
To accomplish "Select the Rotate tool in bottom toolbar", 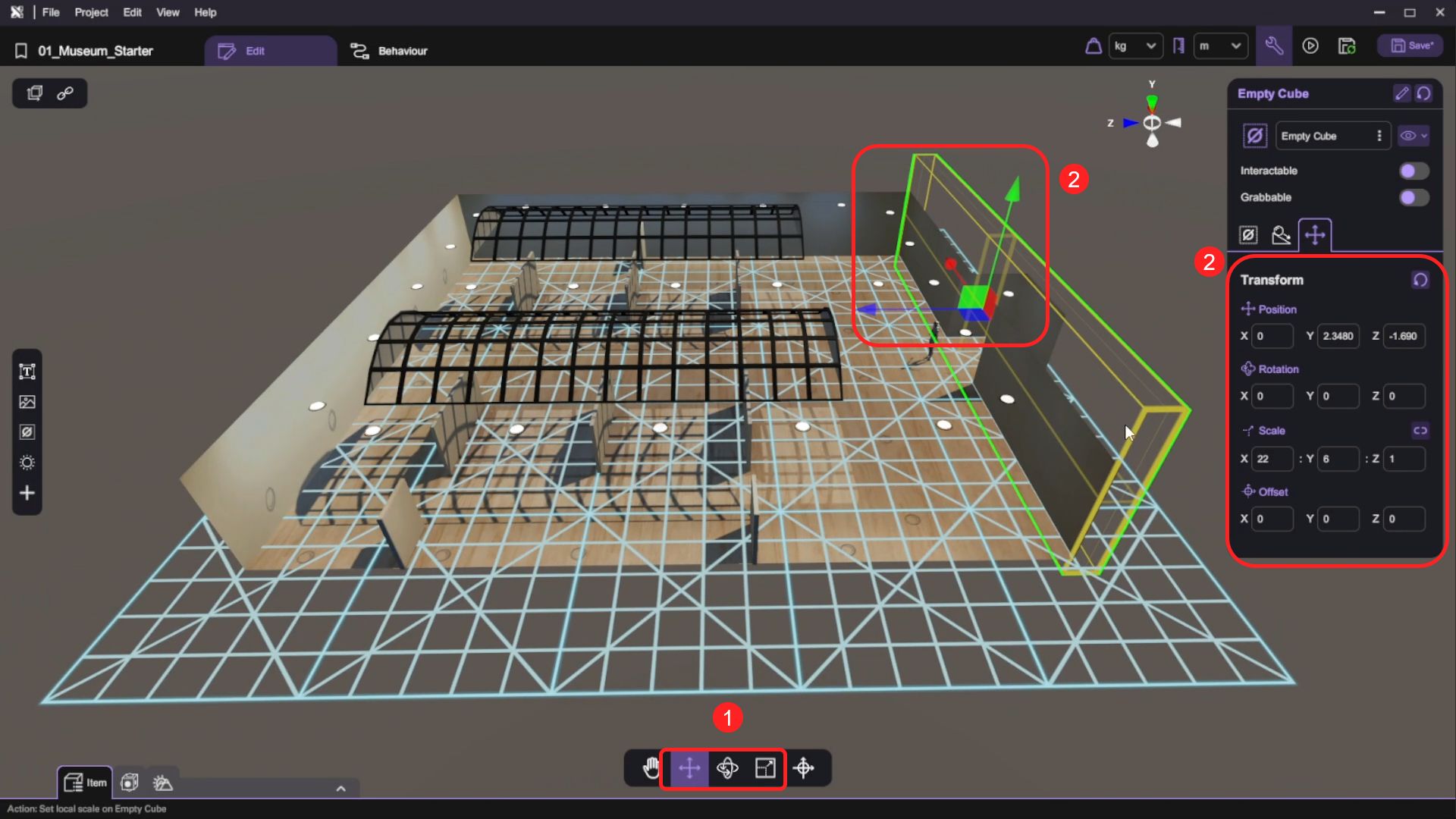I will [x=727, y=768].
